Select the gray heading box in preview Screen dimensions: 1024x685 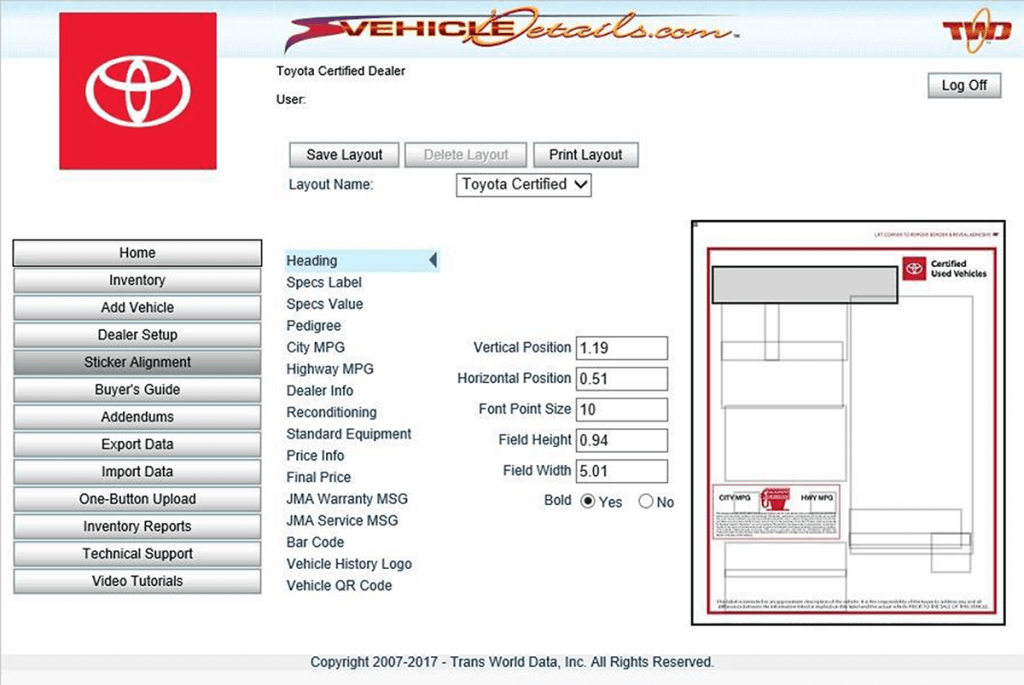(804, 285)
